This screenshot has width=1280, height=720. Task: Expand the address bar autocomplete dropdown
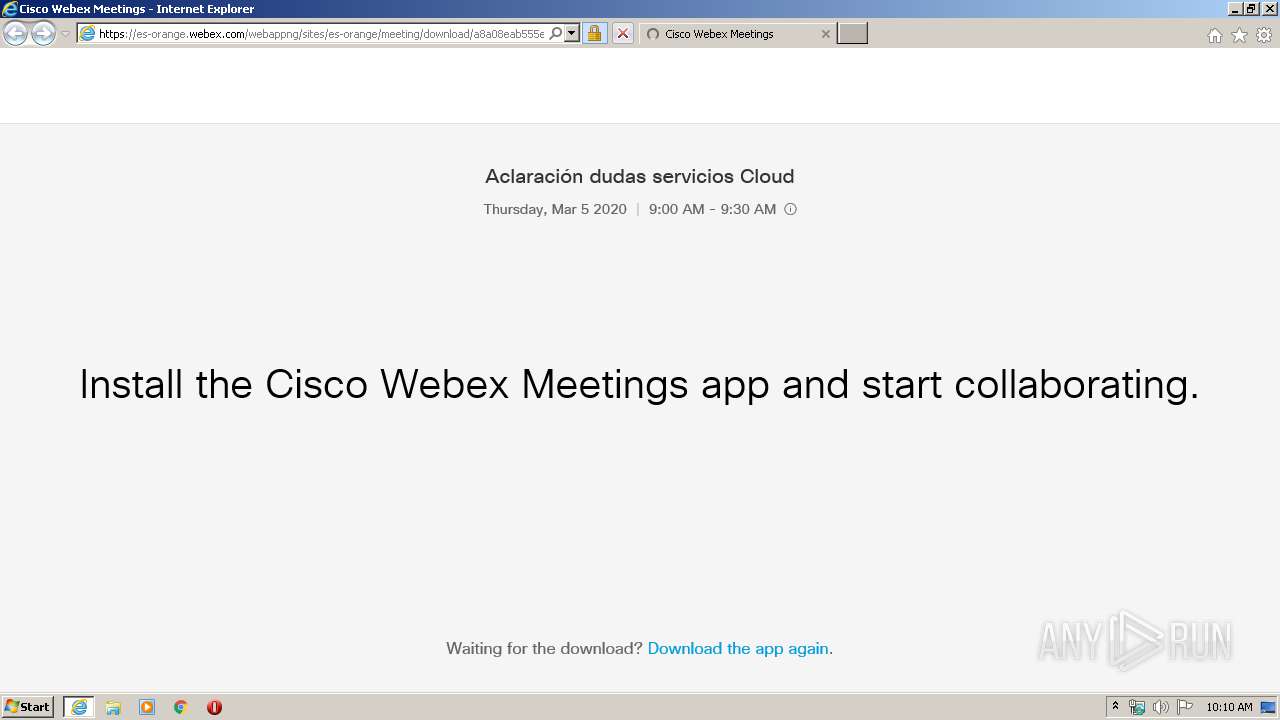pos(572,34)
